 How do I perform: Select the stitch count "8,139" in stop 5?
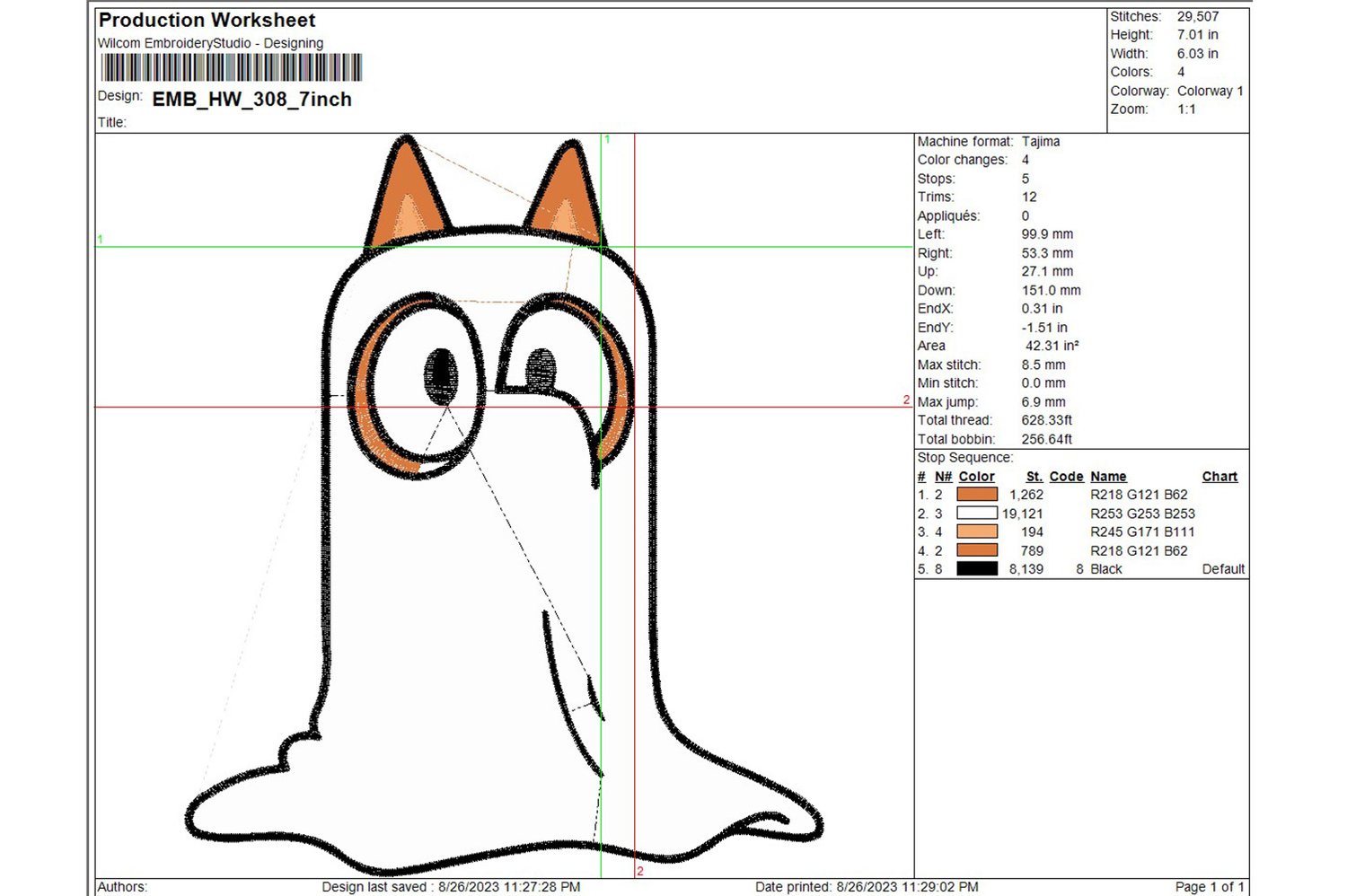pyautogui.click(x=1026, y=569)
